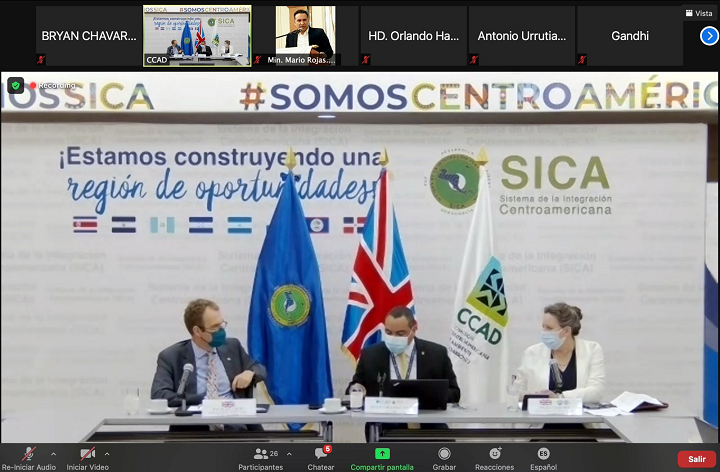Click muted mic icon on BRYAN CHAVAR tile
The image size is (720, 472).
coord(41,59)
